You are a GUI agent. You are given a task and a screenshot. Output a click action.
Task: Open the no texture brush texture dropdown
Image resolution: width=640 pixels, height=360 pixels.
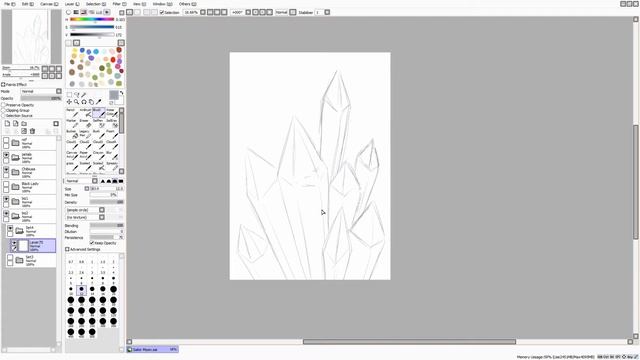tap(102, 217)
